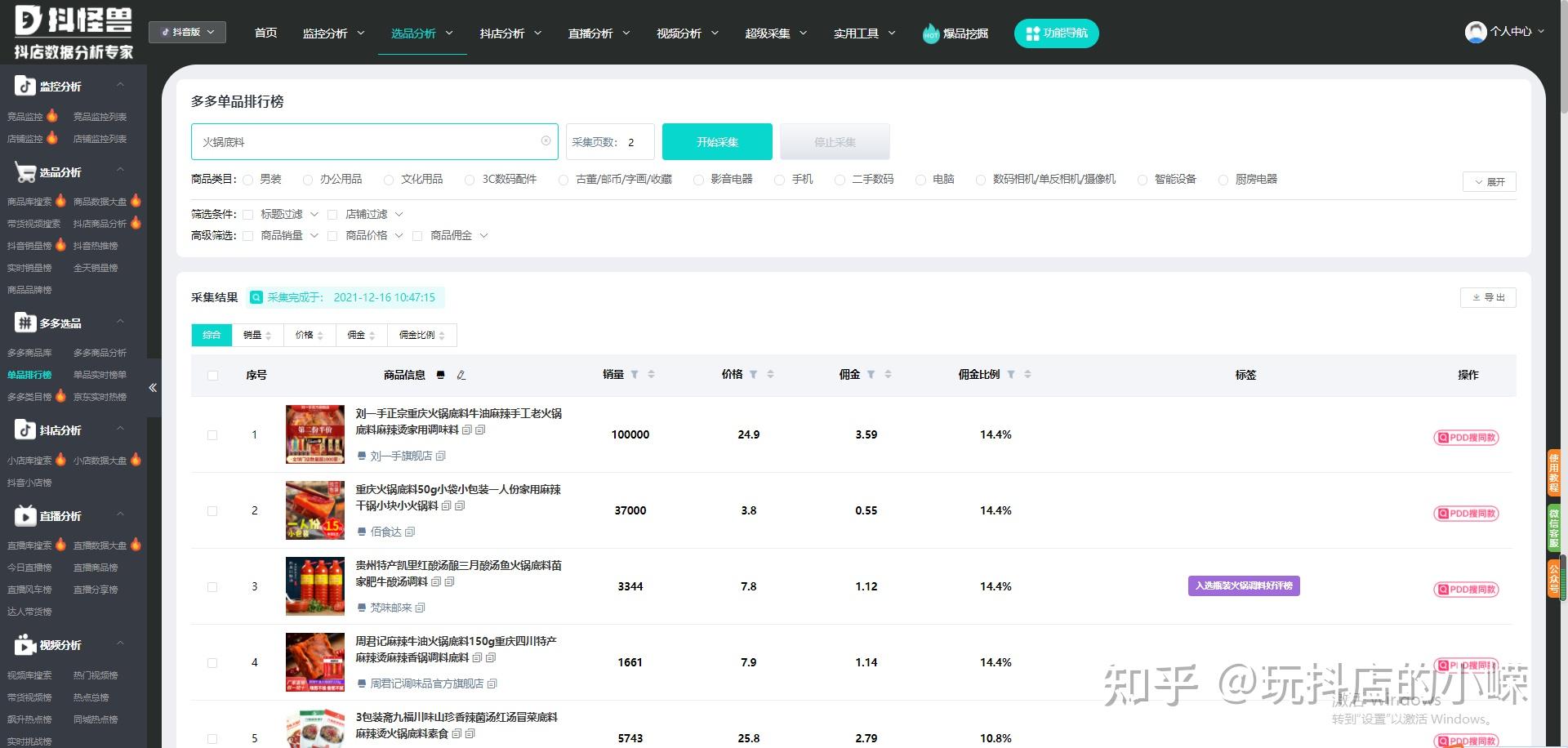This screenshot has height=748, width=1568.
Task: Open the 抖音版 version dropdown
Action: pos(187,32)
